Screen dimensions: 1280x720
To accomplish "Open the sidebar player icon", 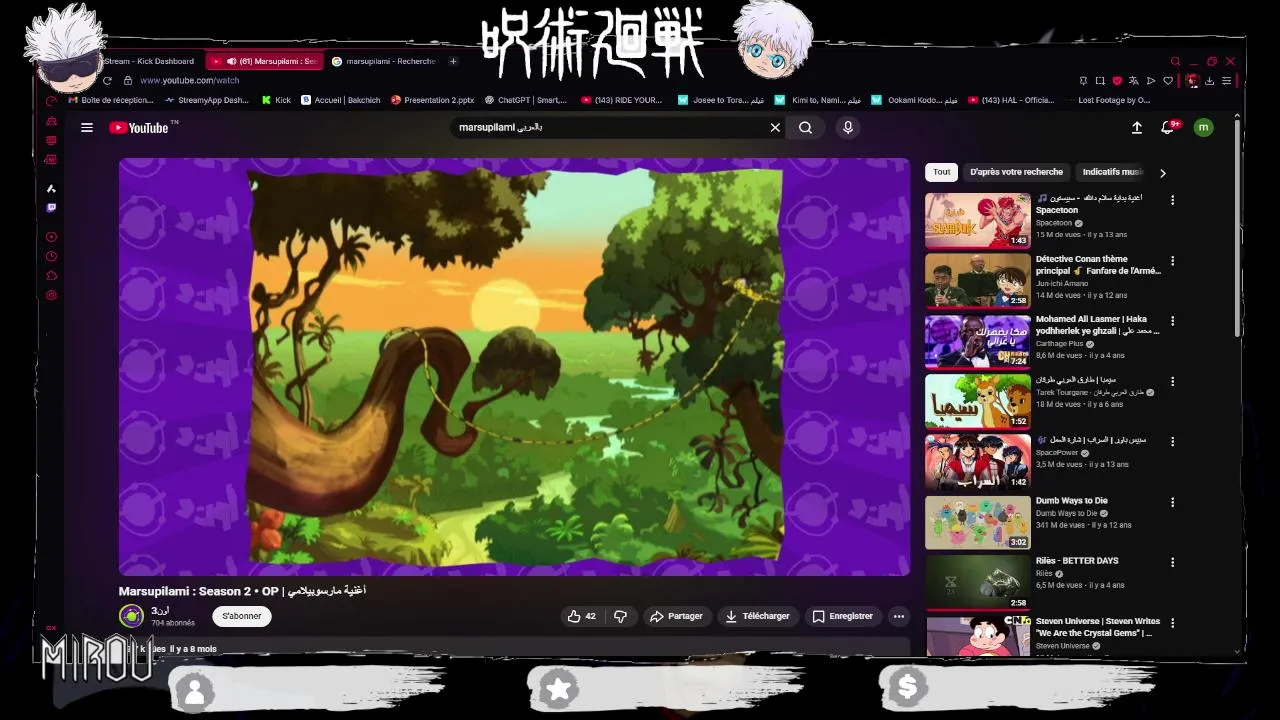I will 51,237.
